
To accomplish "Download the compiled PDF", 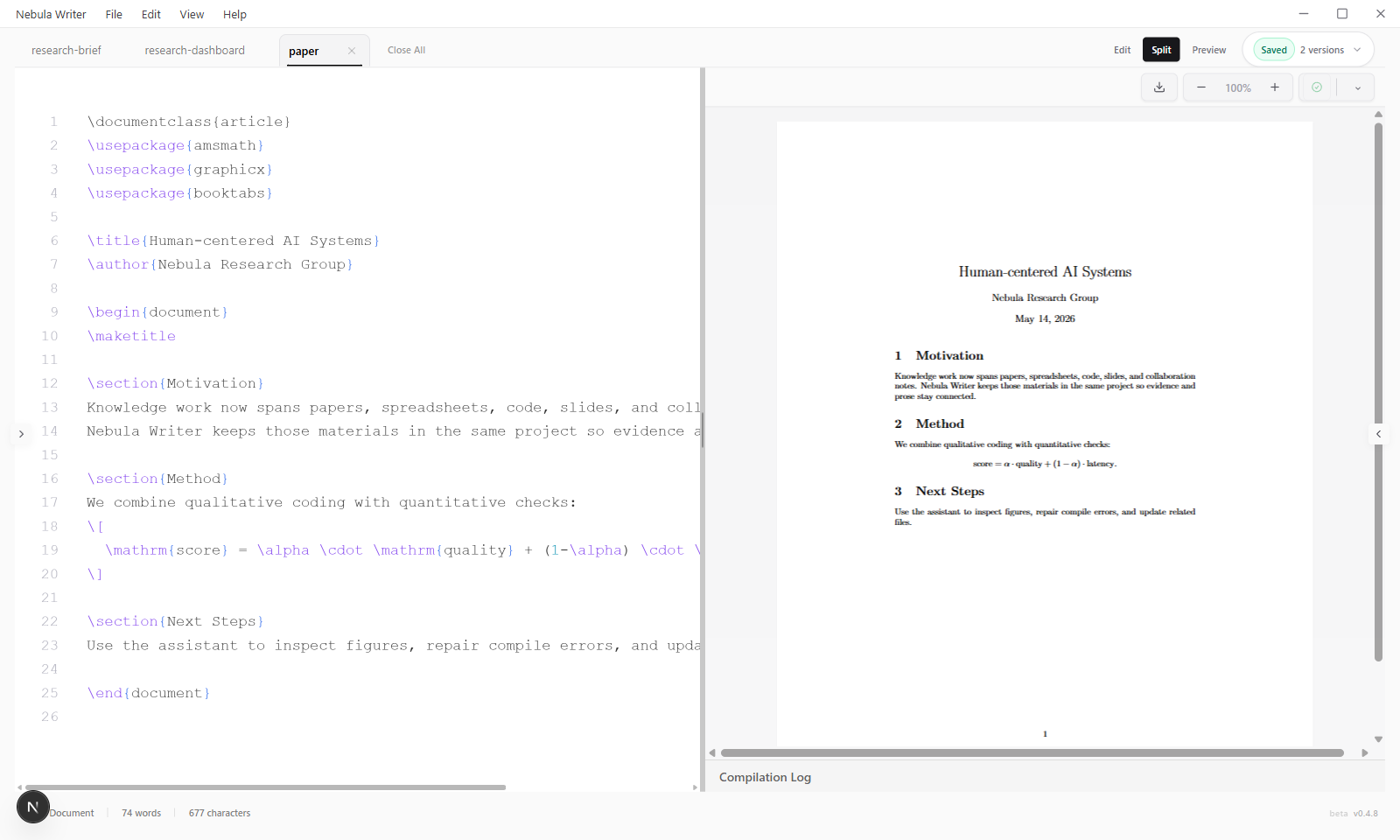I will point(1159,87).
